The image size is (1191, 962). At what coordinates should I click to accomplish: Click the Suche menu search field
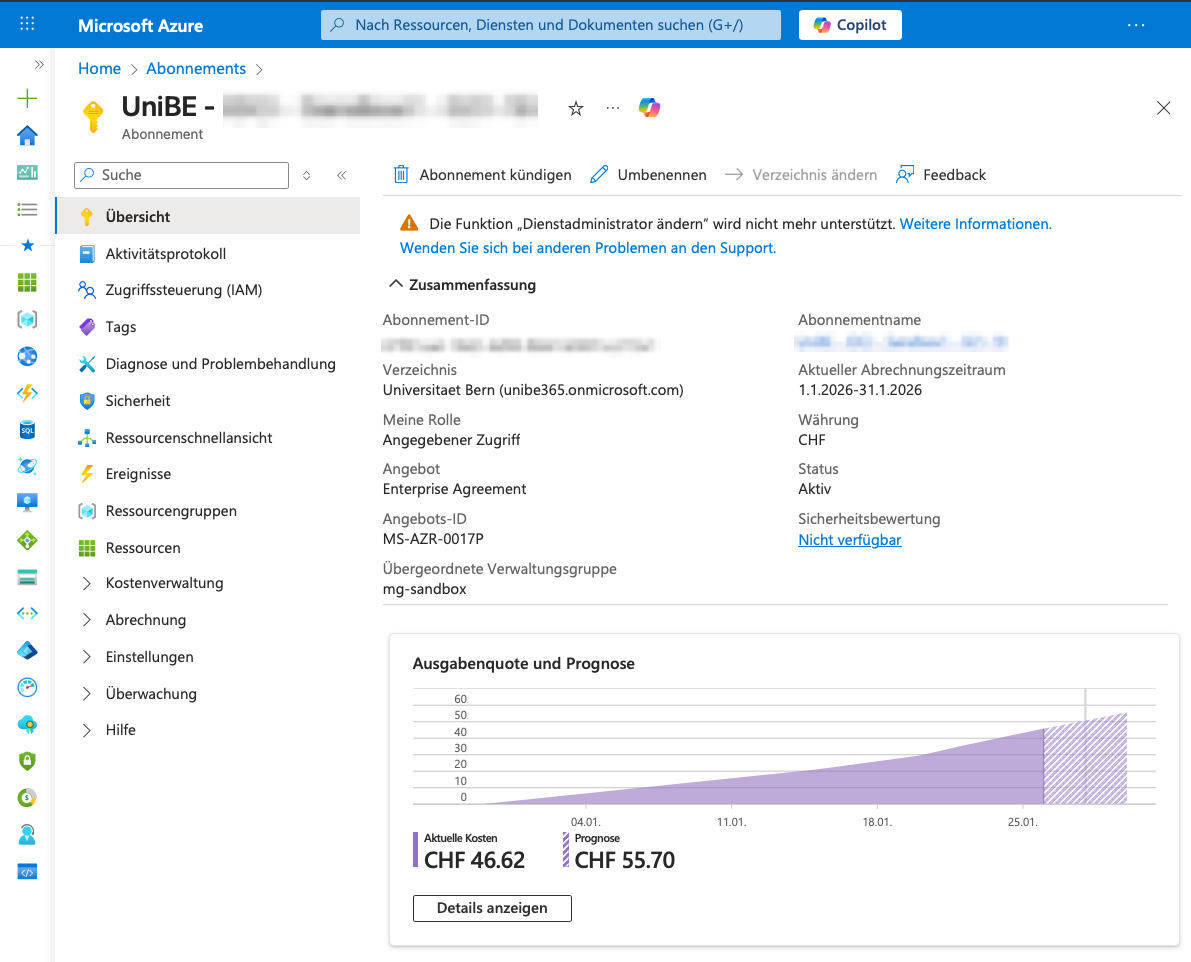[x=190, y=175]
